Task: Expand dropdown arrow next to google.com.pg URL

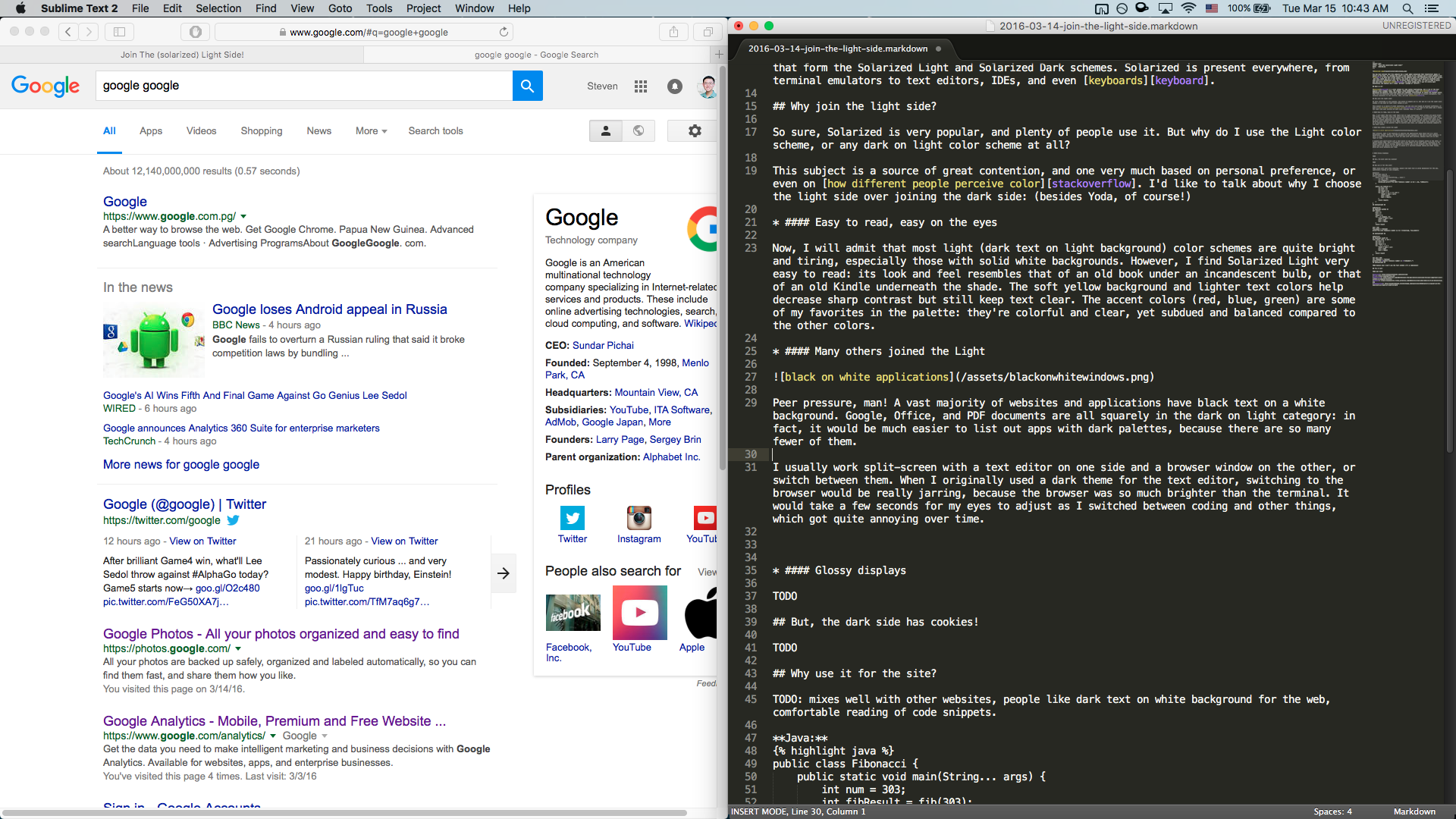Action: click(x=243, y=217)
